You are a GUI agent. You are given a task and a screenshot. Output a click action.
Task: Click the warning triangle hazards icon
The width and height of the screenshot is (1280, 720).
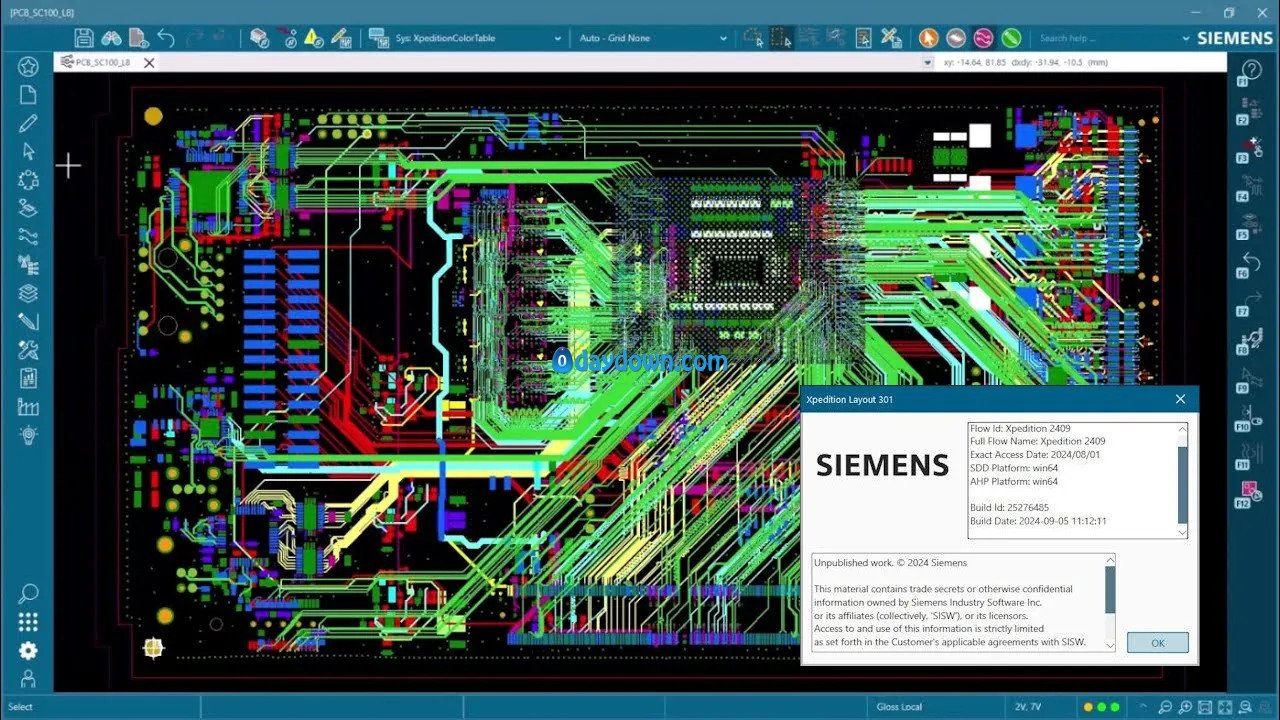point(313,38)
